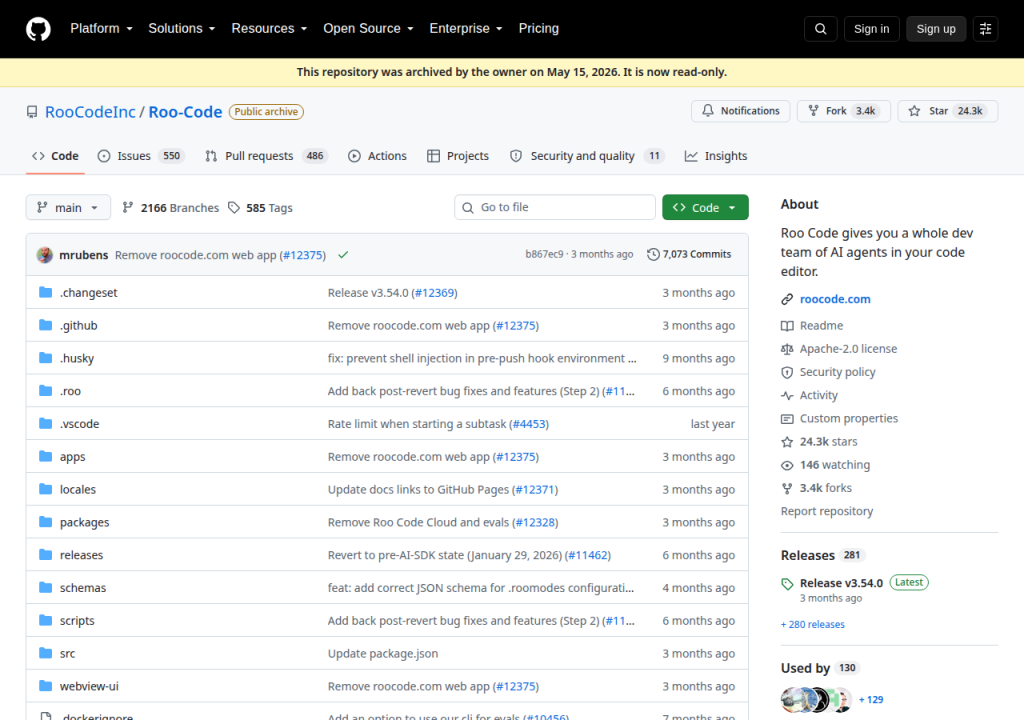Switch to the Issues tab
Viewport: 1024px width, 720px height.
[141, 156]
